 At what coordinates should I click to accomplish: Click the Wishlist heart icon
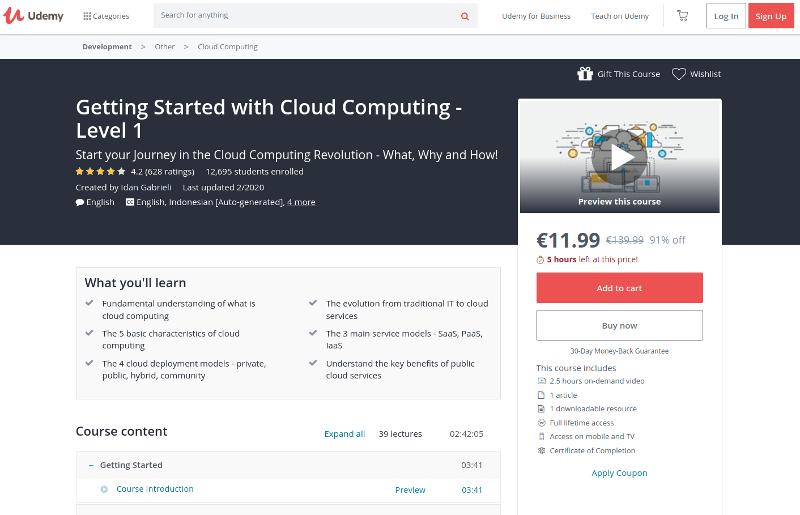pyautogui.click(x=679, y=74)
